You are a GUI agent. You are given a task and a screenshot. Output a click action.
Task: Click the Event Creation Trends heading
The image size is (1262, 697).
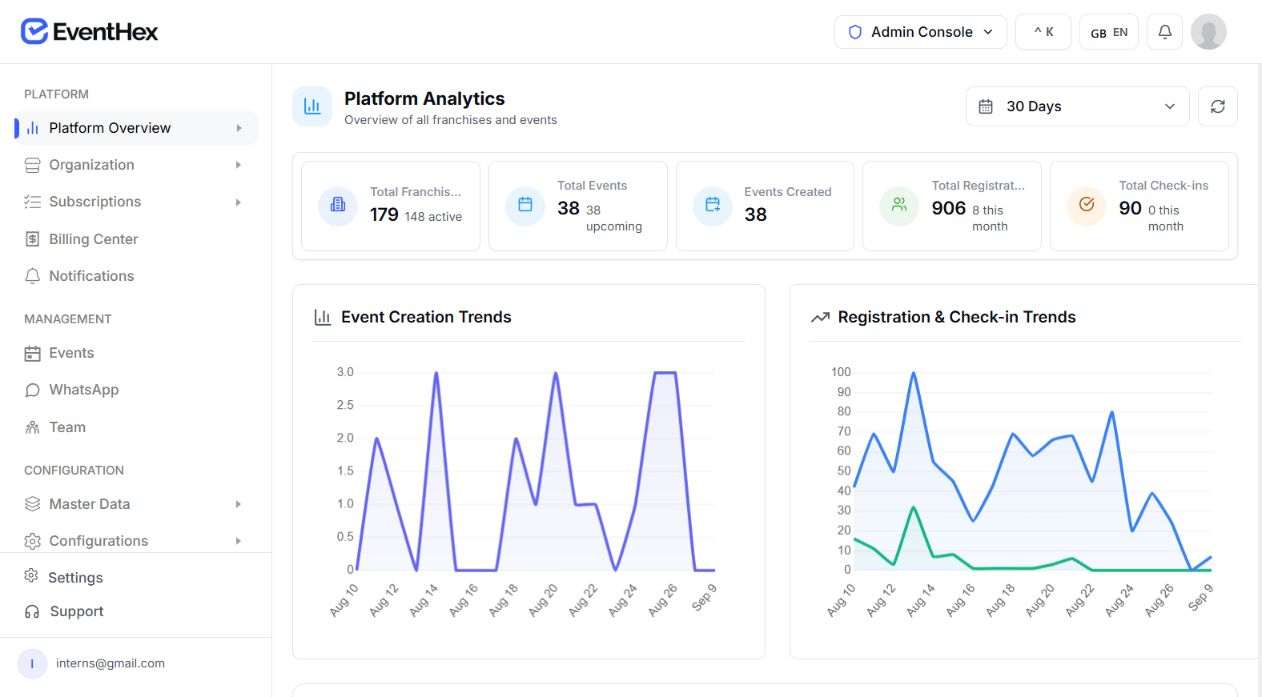[x=426, y=317]
